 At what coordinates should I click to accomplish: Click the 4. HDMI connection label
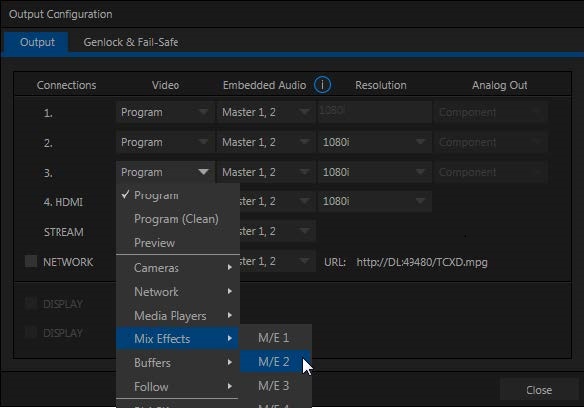pos(63,202)
